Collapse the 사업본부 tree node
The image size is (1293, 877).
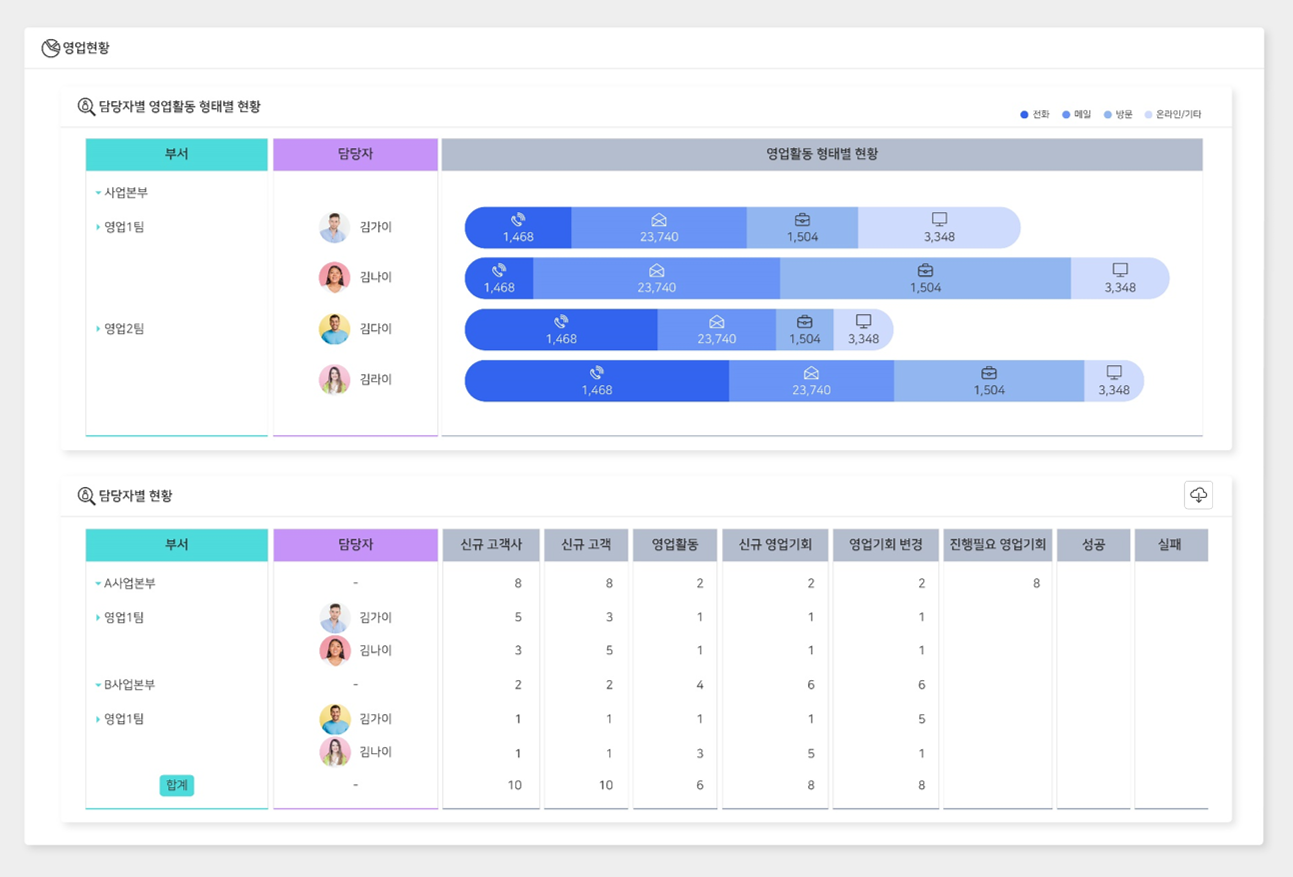pyautogui.click(x=98, y=193)
